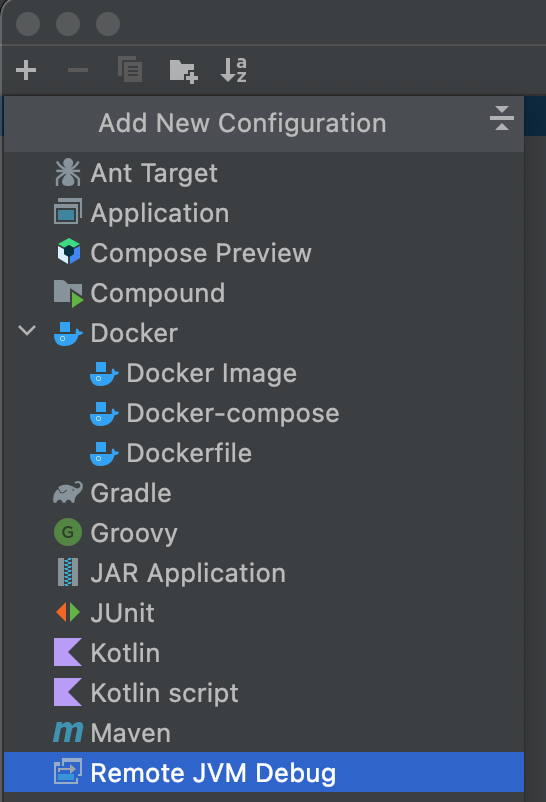The image size is (546, 802).
Task: Select the Kotlin configuration entry
Action: coord(125,652)
